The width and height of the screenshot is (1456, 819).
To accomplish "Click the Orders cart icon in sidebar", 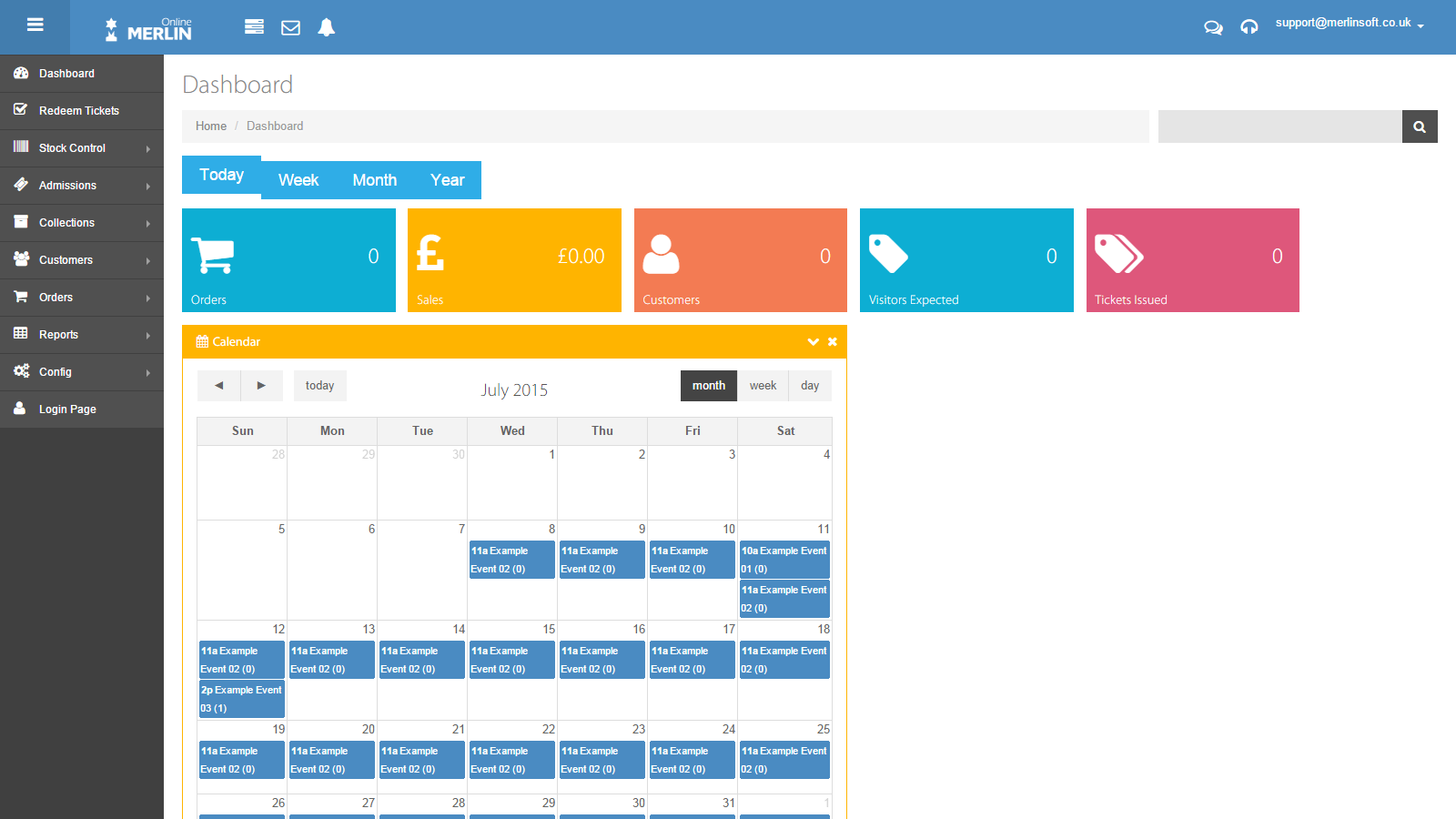I will [21, 297].
